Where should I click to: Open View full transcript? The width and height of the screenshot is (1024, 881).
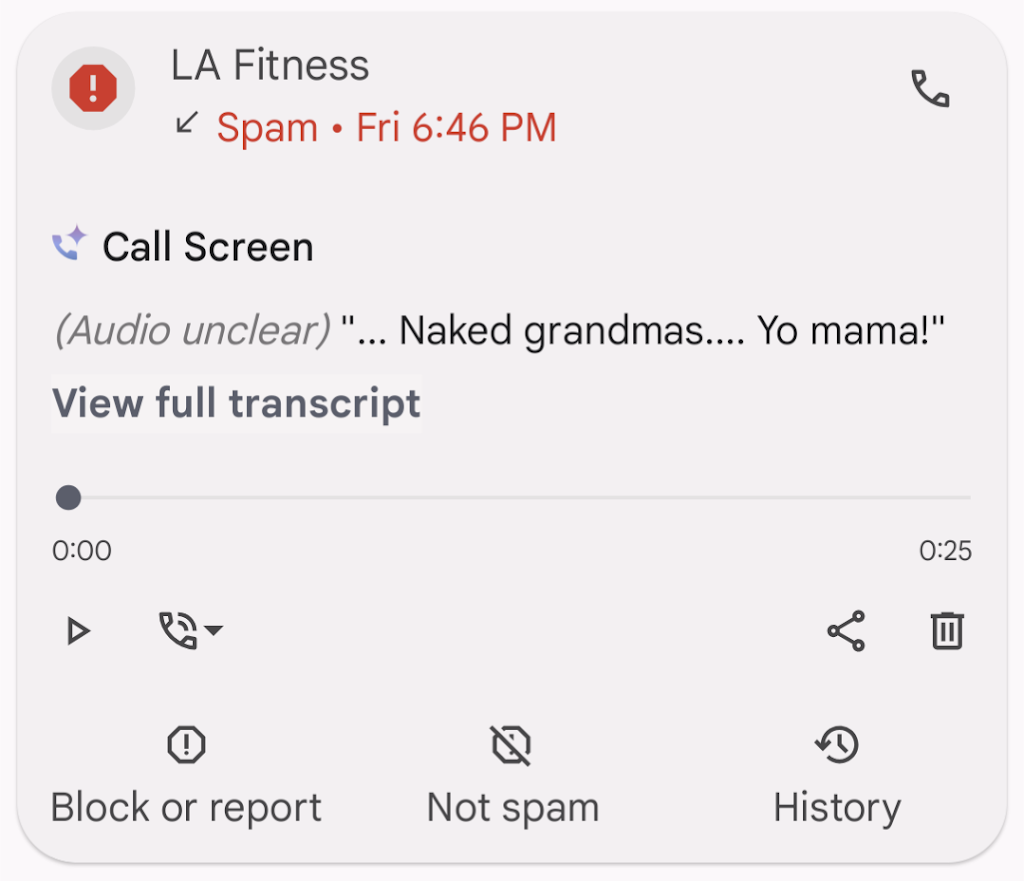[236, 403]
